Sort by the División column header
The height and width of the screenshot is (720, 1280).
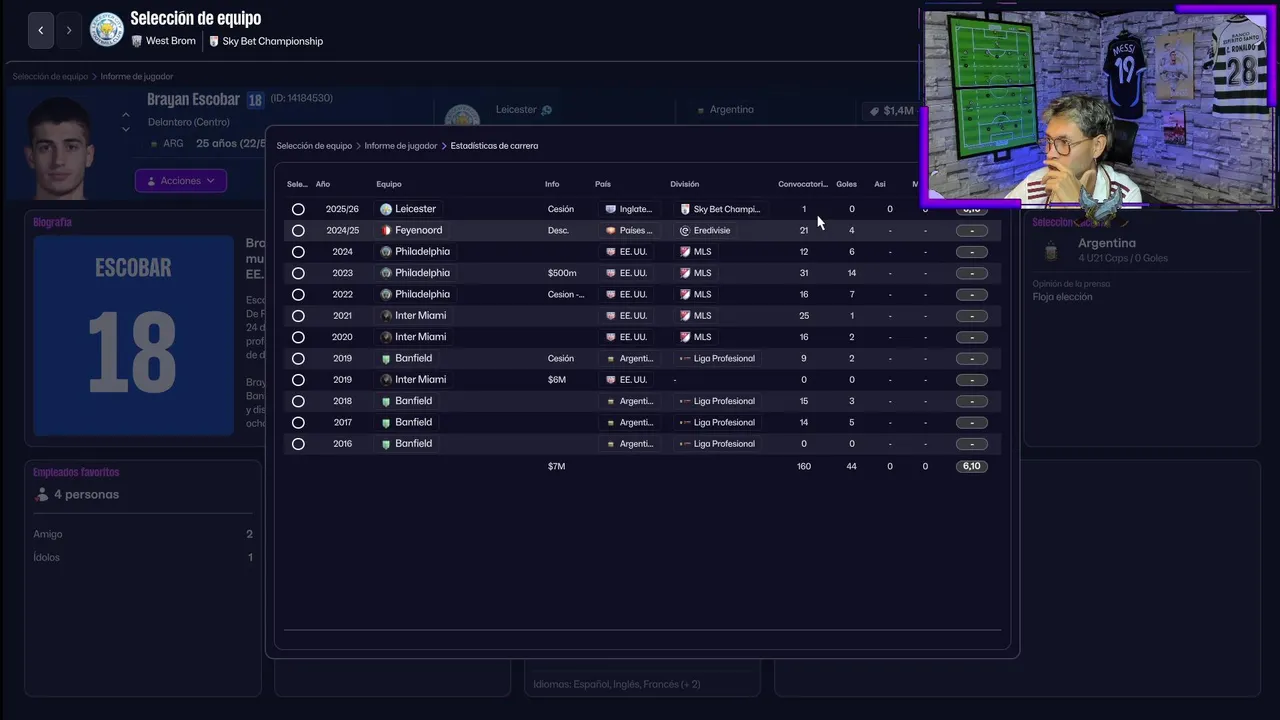point(685,184)
